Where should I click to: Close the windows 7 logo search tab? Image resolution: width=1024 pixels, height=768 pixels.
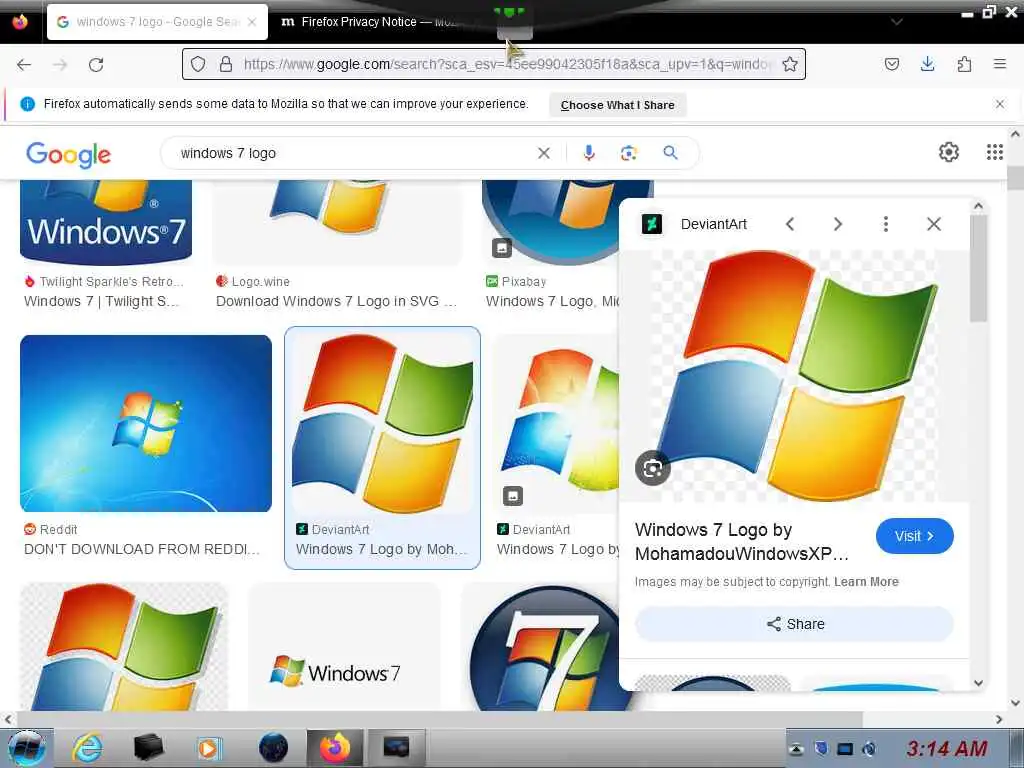tap(252, 22)
